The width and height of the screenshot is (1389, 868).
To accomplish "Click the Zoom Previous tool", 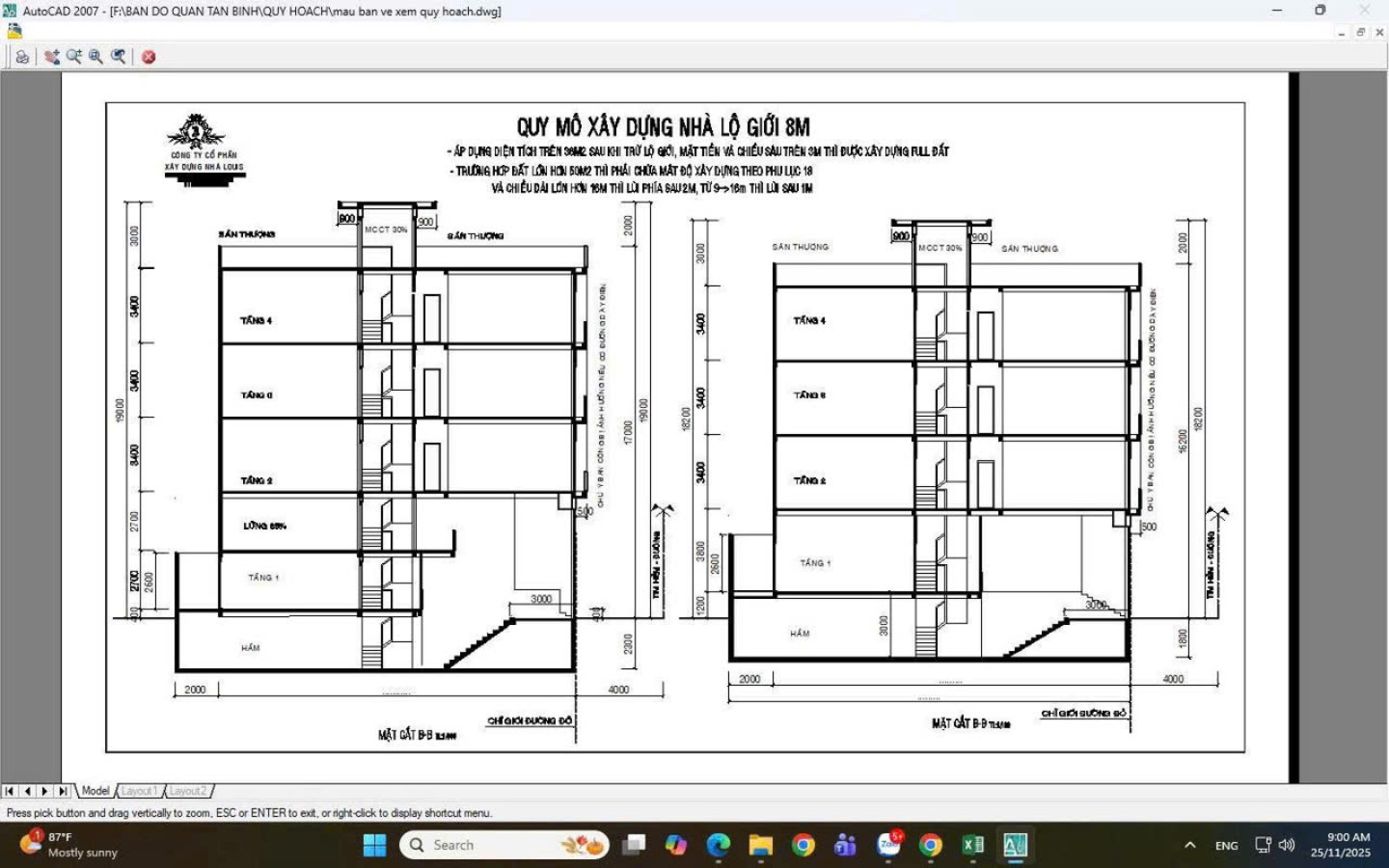I will pyautogui.click(x=118, y=56).
